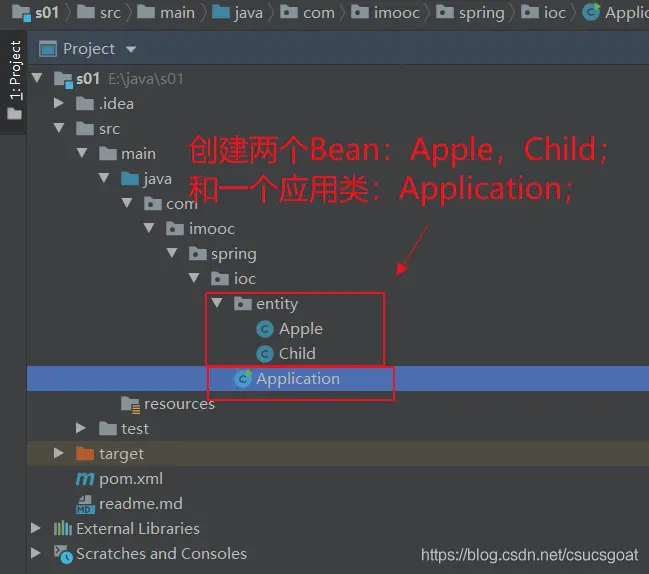Select the target folder label
The height and width of the screenshot is (574, 649).
click(x=121, y=454)
